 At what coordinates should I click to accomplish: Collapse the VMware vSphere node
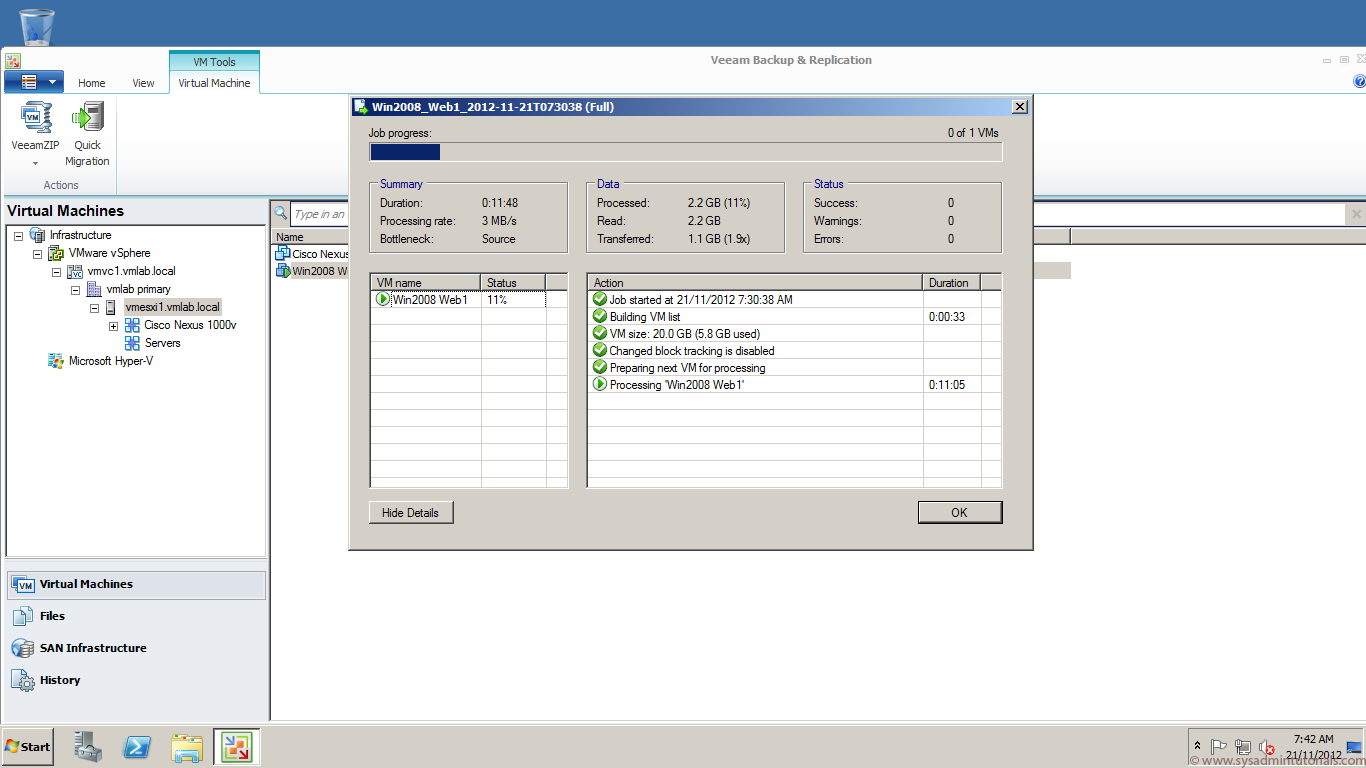tap(38, 253)
